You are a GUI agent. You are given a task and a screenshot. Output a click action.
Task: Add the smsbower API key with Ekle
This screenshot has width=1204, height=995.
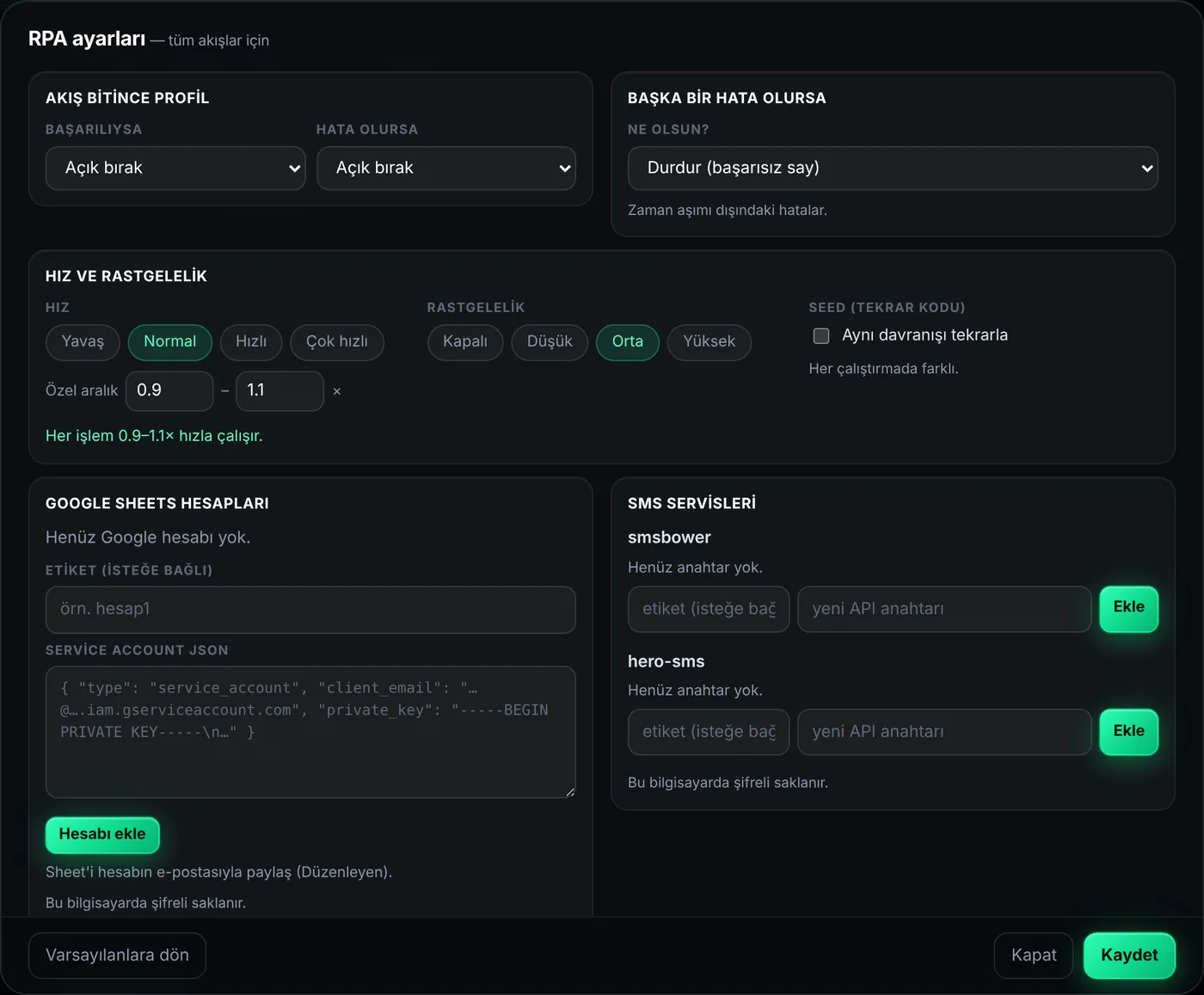pyautogui.click(x=1129, y=609)
